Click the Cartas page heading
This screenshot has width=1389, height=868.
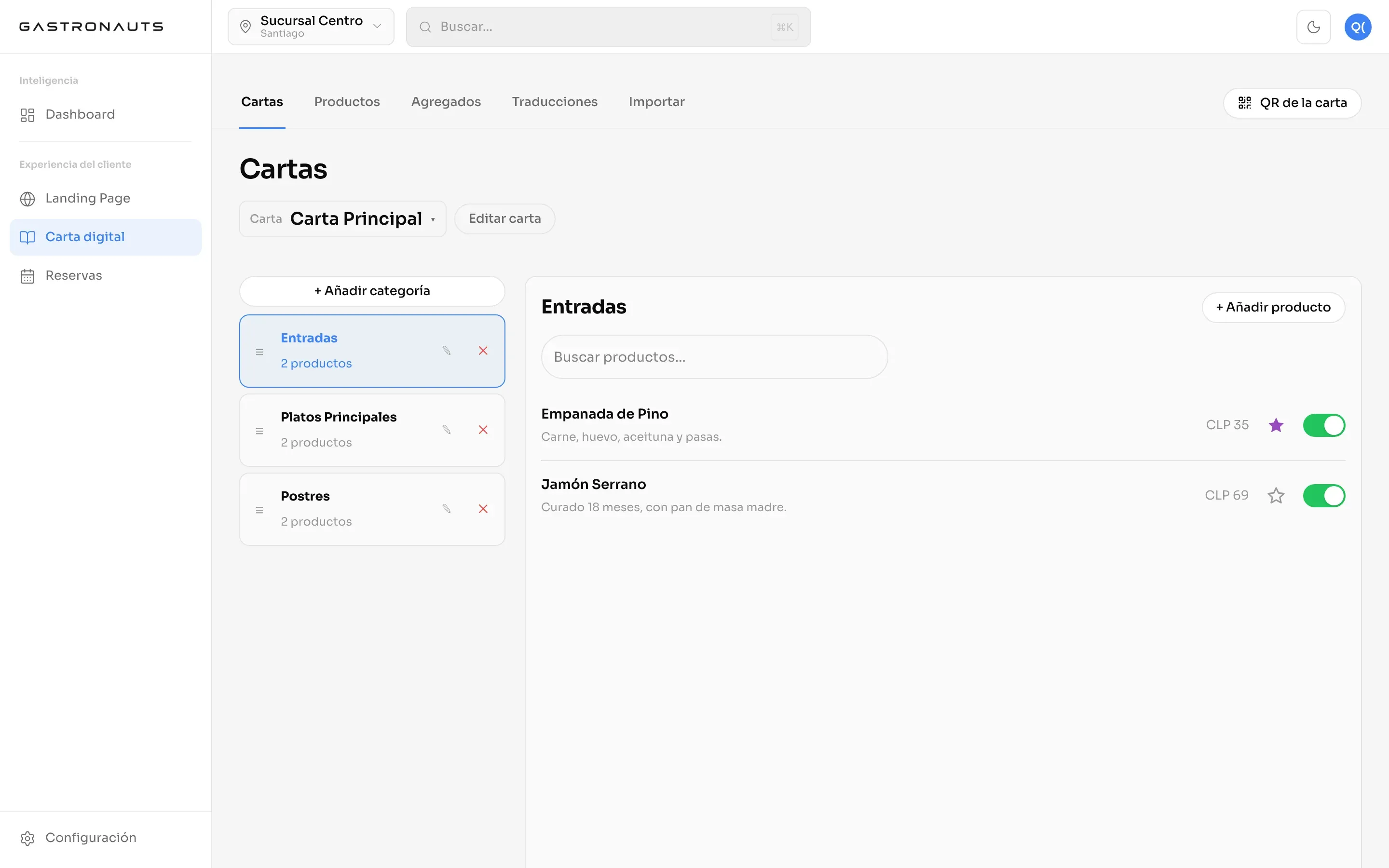(x=284, y=169)
